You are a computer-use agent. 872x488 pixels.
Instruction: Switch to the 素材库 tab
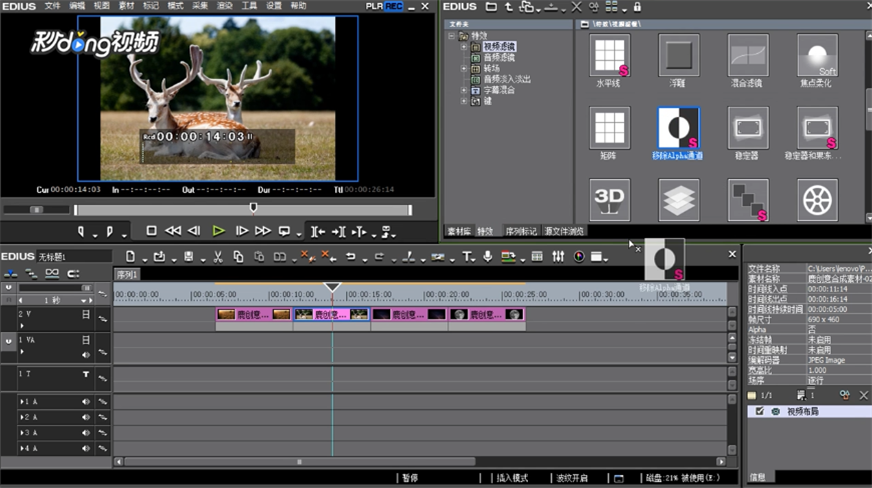click(458, 231)
